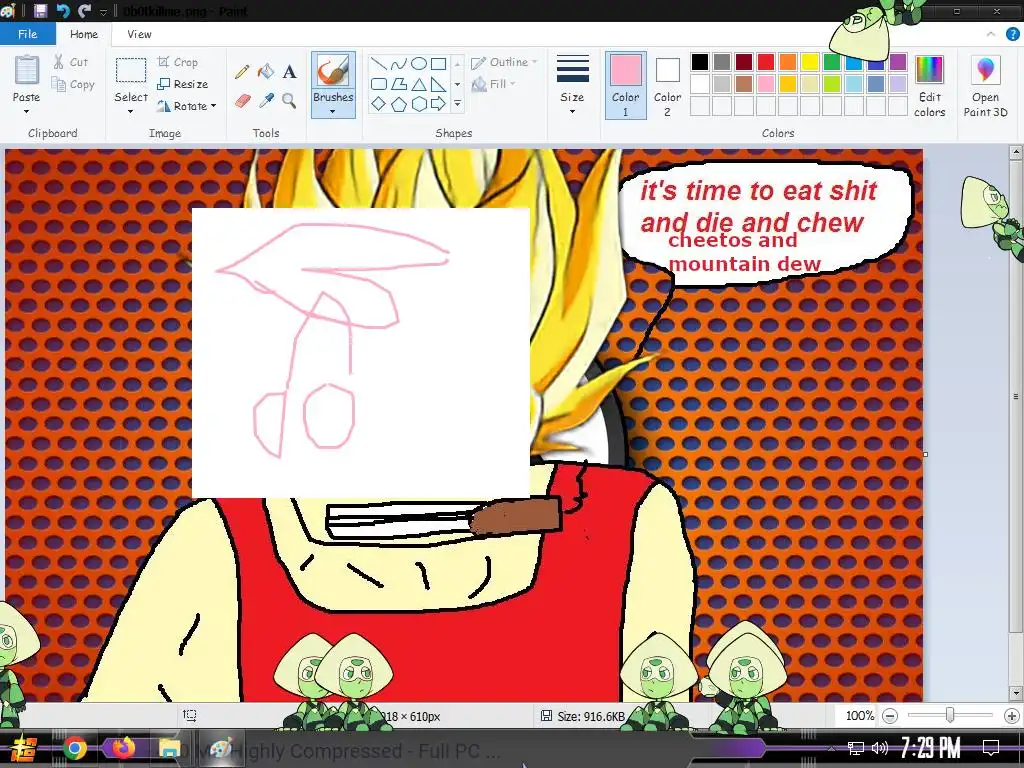Screen dimensions: 1024x768
Task: Select the Color 1 foreground box
Action: tap(625, 86)
